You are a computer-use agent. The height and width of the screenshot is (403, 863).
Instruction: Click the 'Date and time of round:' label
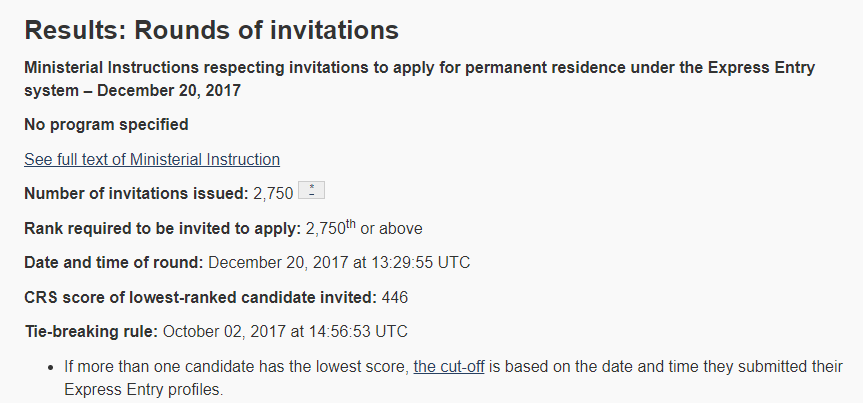[114, 263]
